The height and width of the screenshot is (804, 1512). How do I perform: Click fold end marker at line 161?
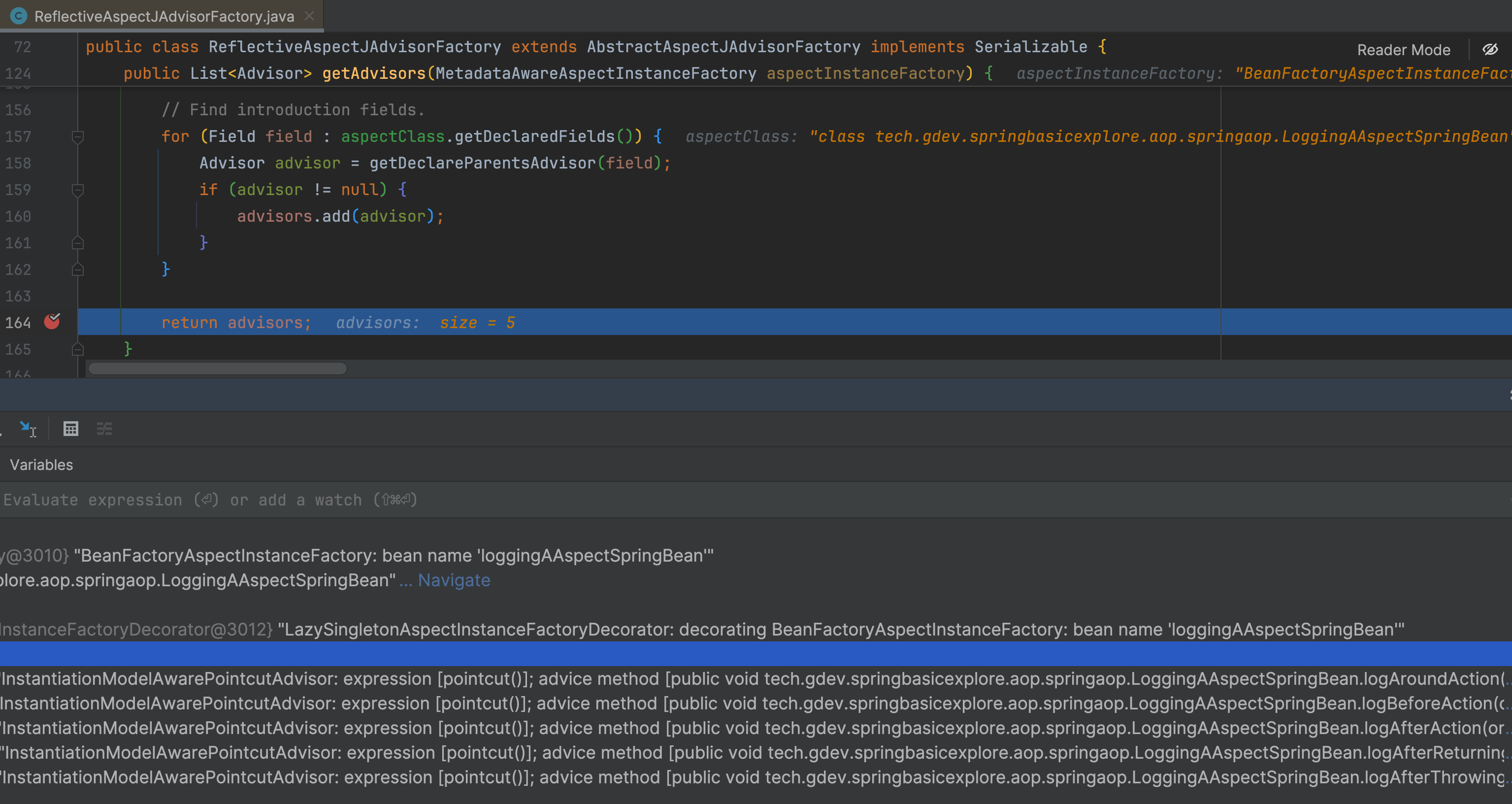(x=77, y=242)
